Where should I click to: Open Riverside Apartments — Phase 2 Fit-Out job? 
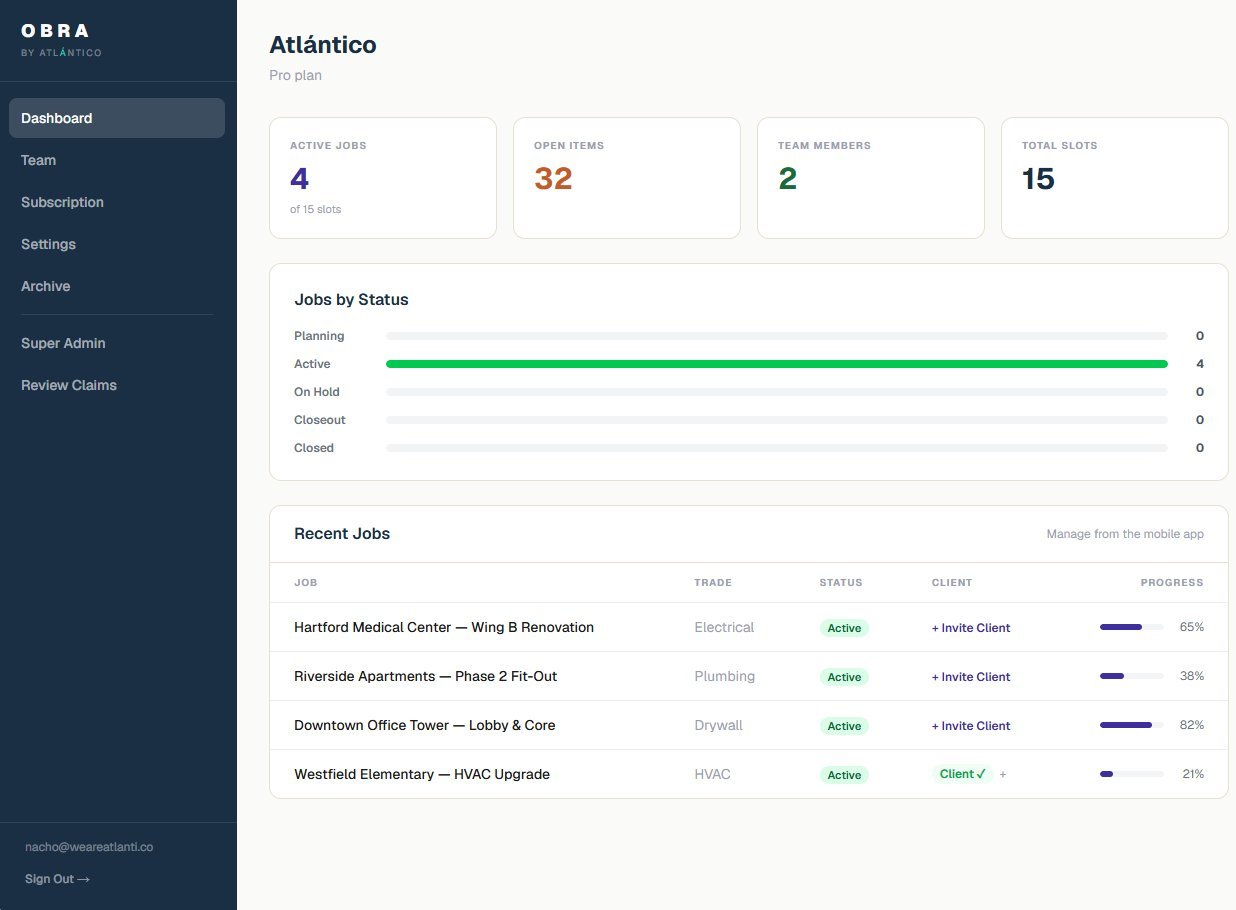click(426, 676)
